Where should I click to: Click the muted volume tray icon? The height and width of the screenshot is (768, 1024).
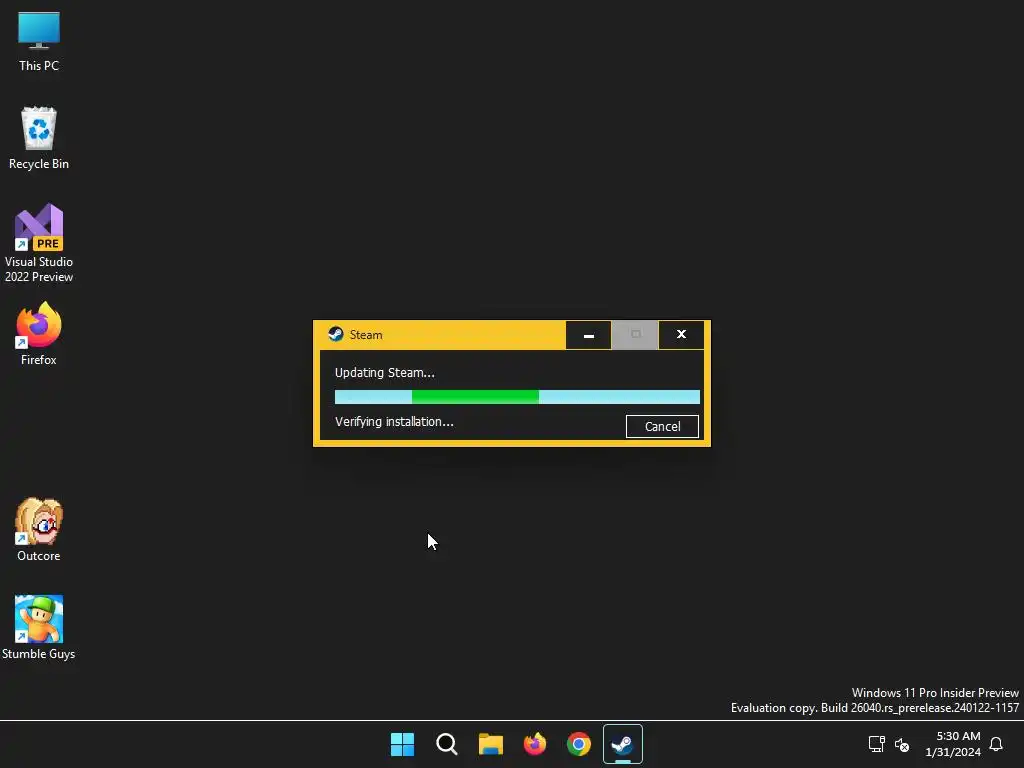(902, 744)
